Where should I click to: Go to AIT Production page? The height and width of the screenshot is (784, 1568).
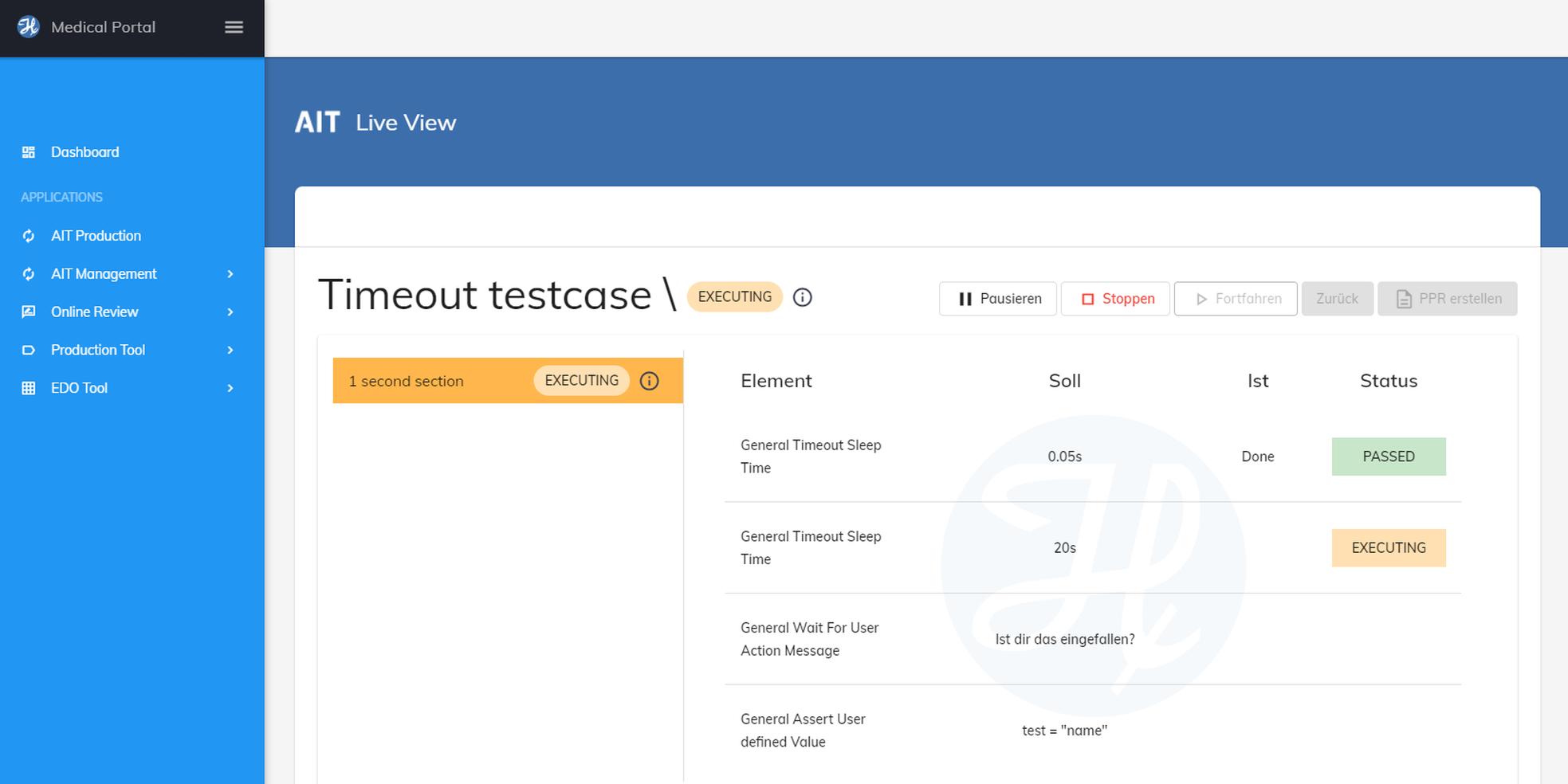pyautogui.click(x=96, y=236)
